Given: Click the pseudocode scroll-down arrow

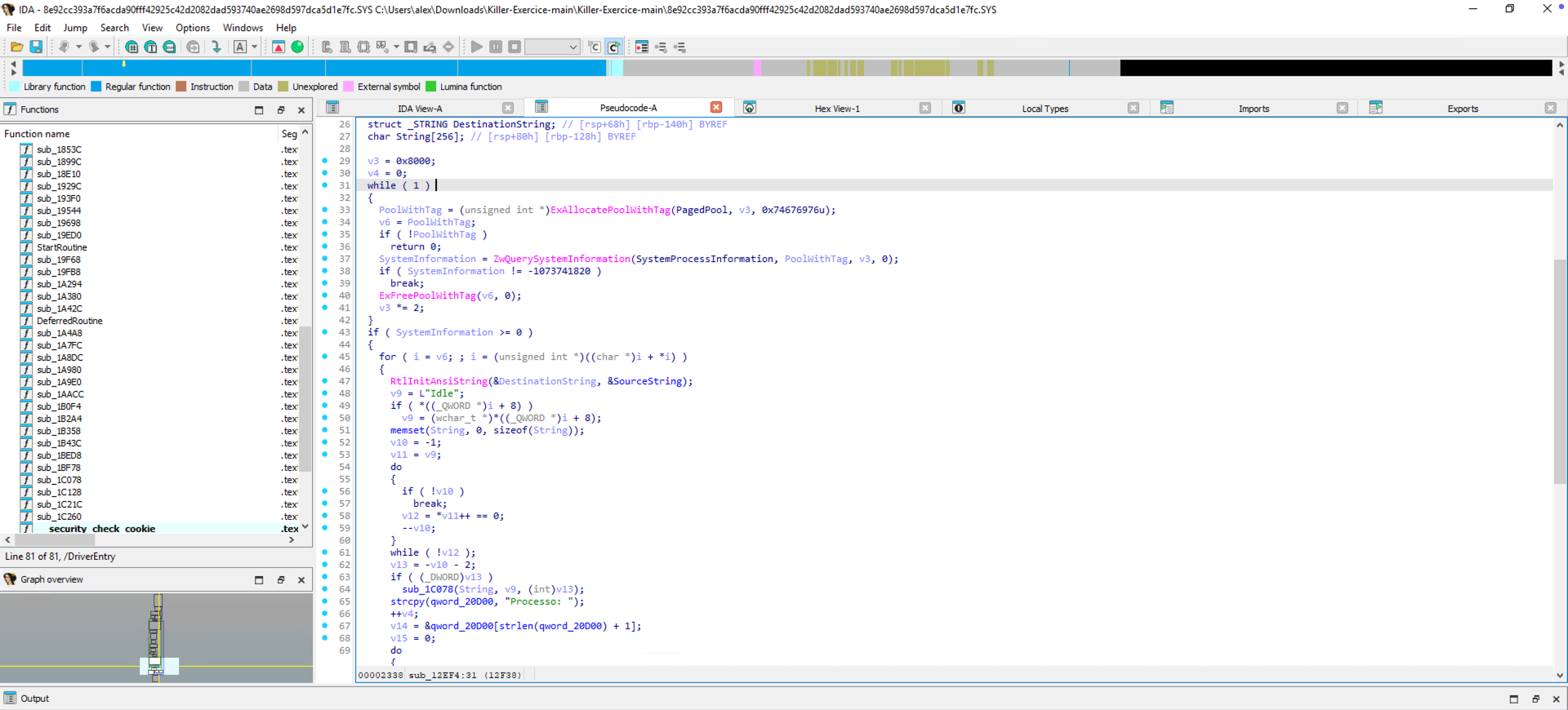Looking at the screenshot, I should click(1560, 675).
